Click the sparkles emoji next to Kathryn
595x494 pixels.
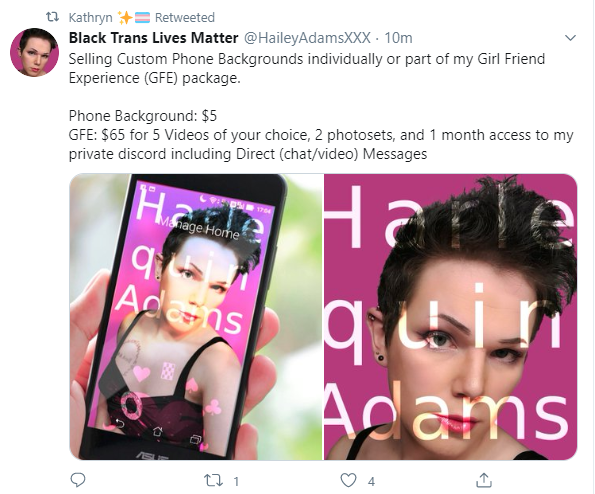[x=124, y=17]
